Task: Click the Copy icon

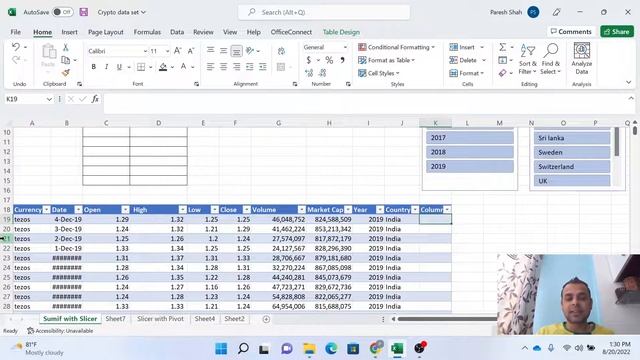Action: (65, 60)
